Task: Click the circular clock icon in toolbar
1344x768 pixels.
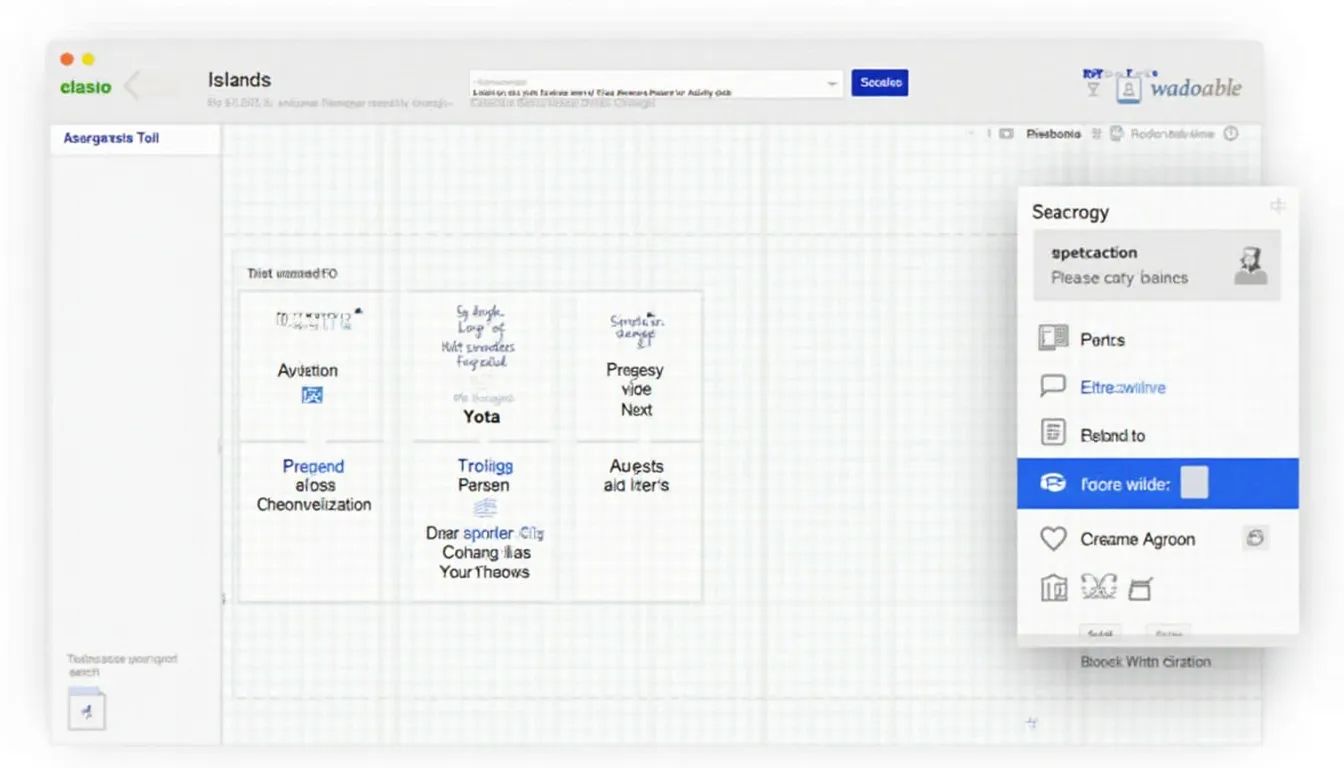Action: 1231,133
